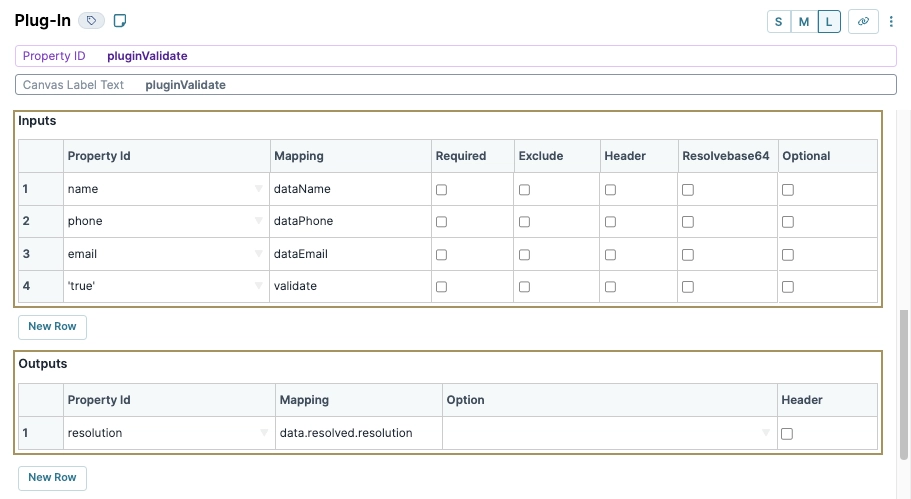
Task: Switch panel size to M
Action: coord(804,22)
